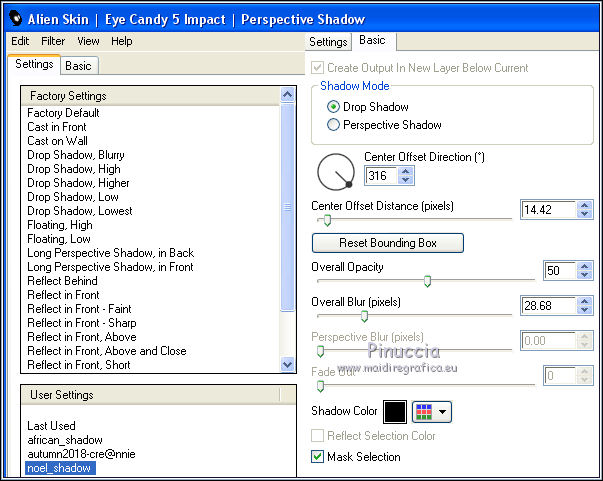Select the Drop Shadow, Higher preset
The height and width of the screenshot is (481, 603).
(x=78, y=183)
